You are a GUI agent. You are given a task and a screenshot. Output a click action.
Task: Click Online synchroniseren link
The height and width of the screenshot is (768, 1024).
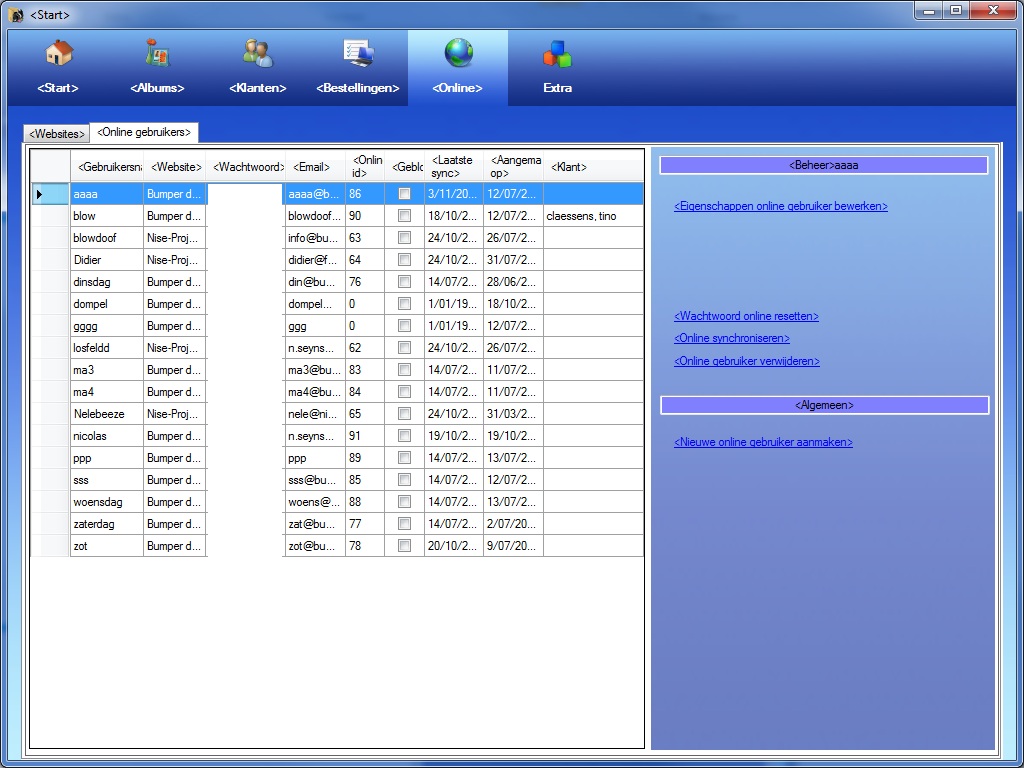[x=732, y=338]
